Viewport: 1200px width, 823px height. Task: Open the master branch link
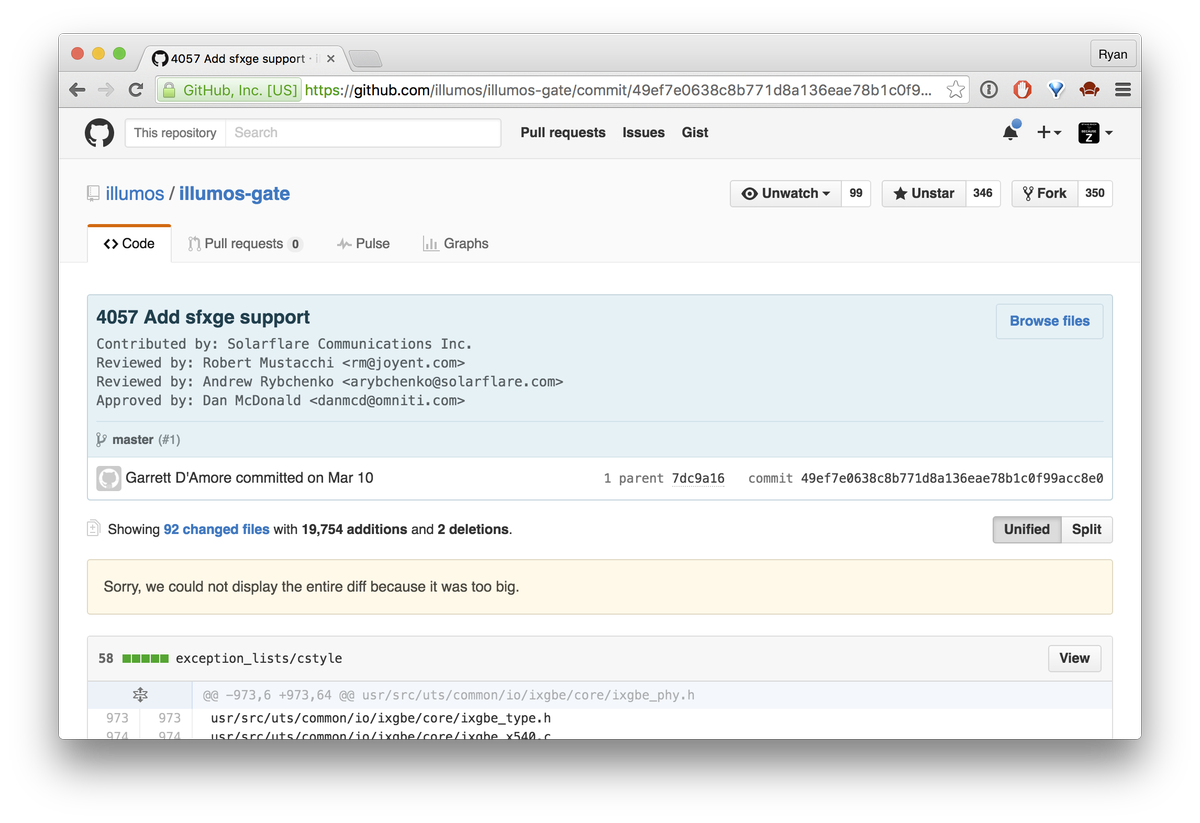tap(133, 440)
